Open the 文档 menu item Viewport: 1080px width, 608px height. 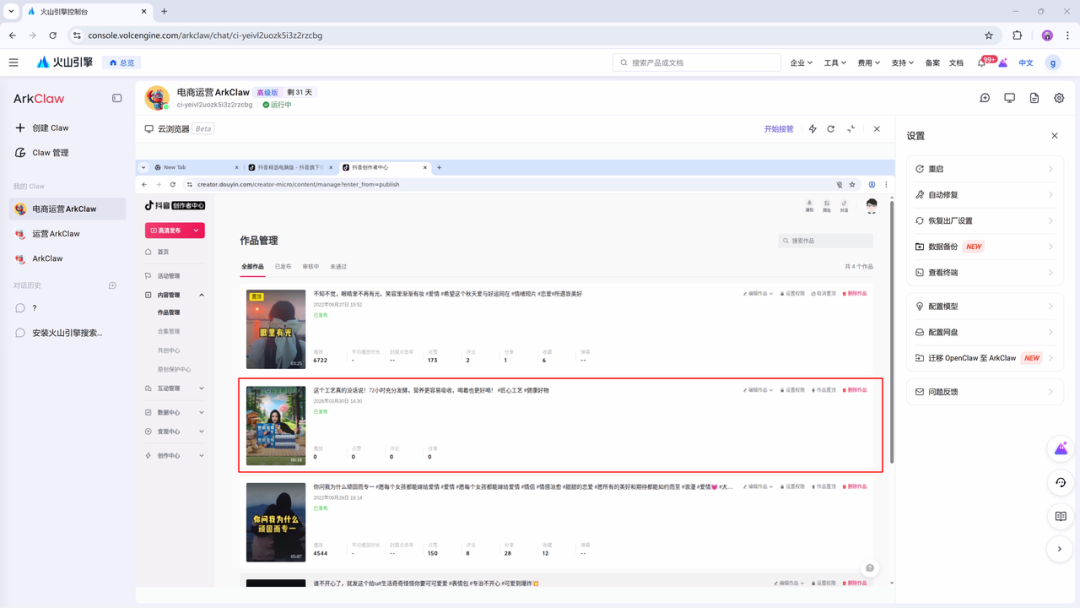pyautogui.click(x=956, y=63)
